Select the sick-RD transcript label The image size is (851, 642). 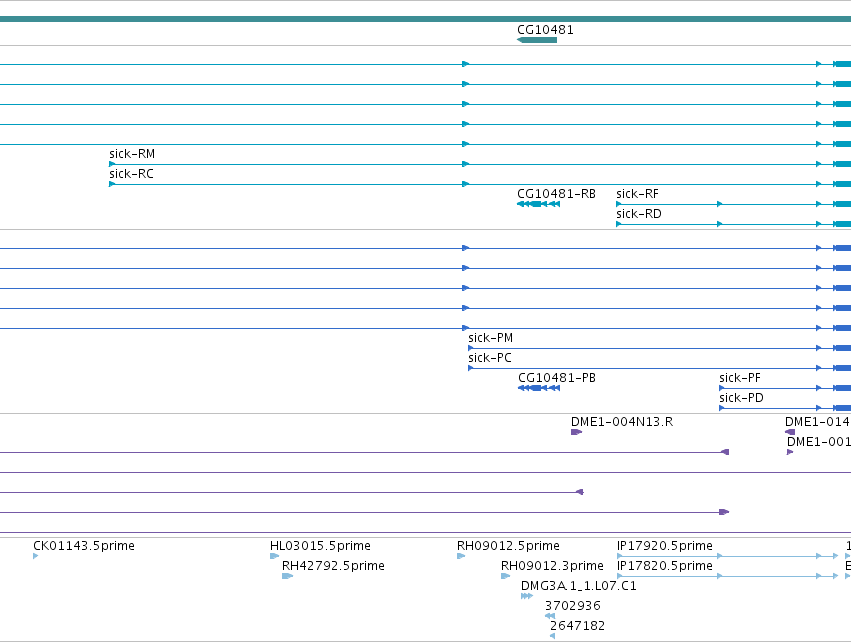coord(639,214)
